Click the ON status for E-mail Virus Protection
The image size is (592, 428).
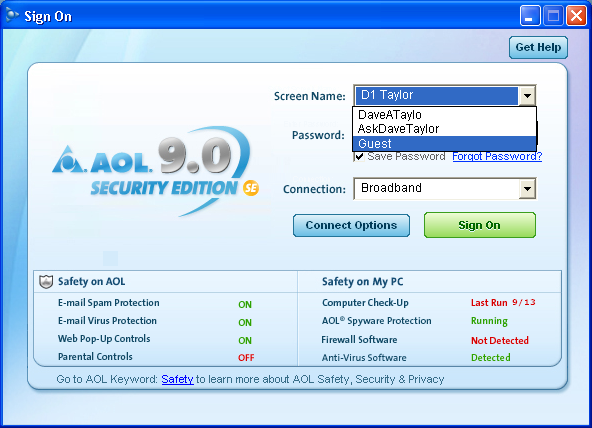[x=245, y=323]
